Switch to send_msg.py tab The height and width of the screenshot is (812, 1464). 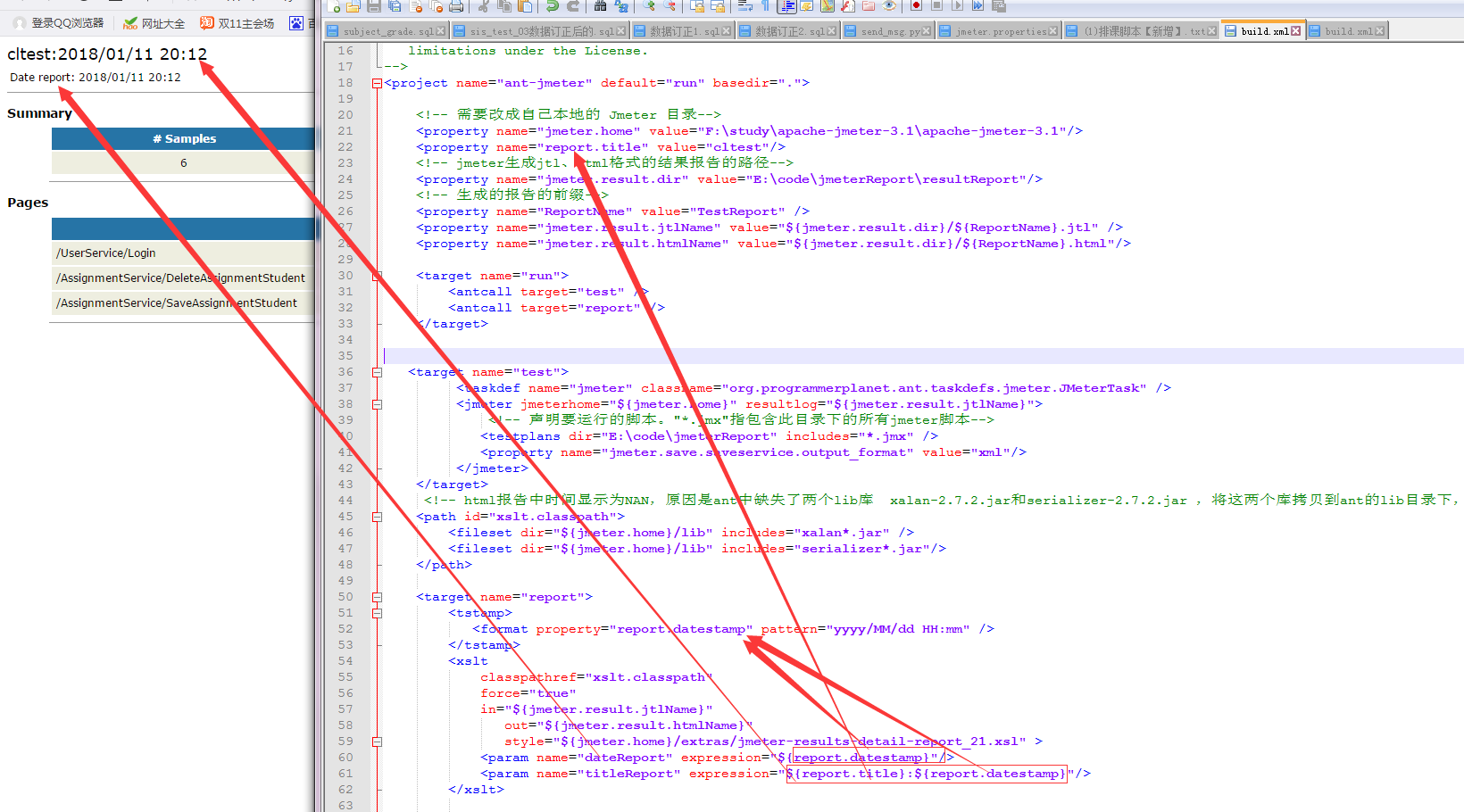click(888, 31)
